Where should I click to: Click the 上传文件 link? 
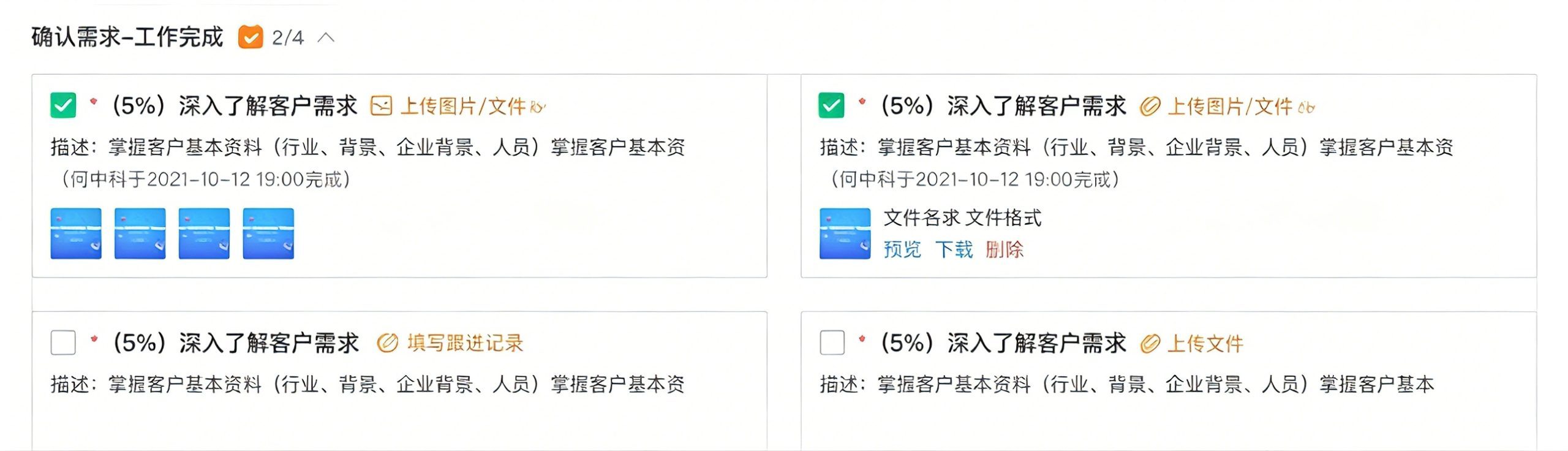tap(1205, 343)
